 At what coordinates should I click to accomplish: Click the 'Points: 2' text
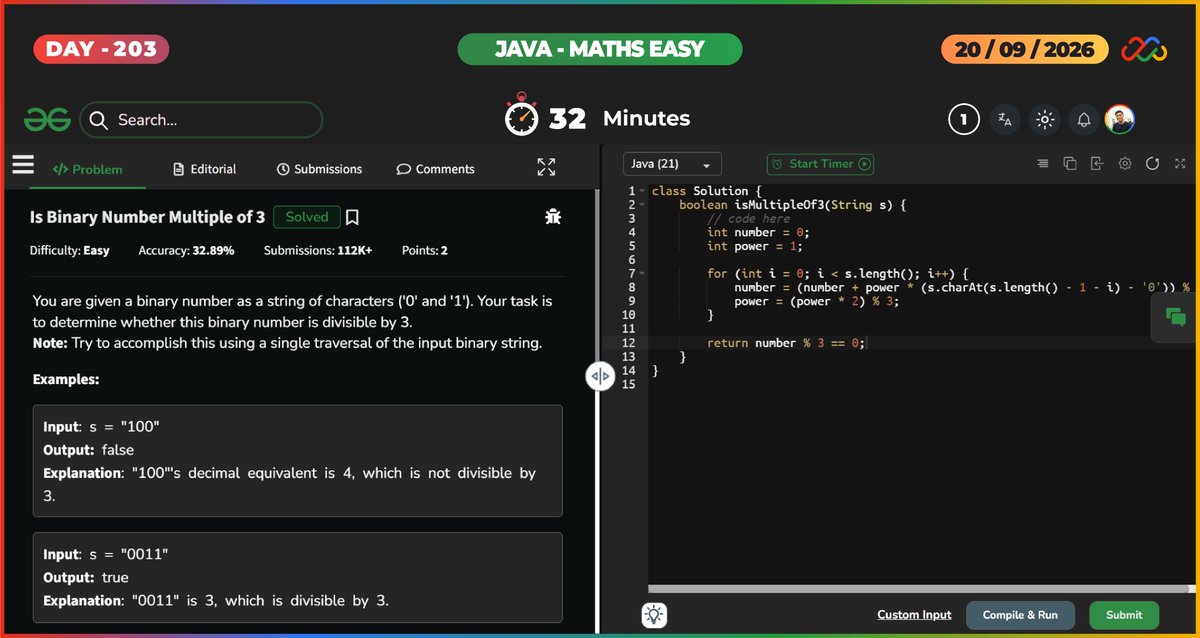pos(425,250)
